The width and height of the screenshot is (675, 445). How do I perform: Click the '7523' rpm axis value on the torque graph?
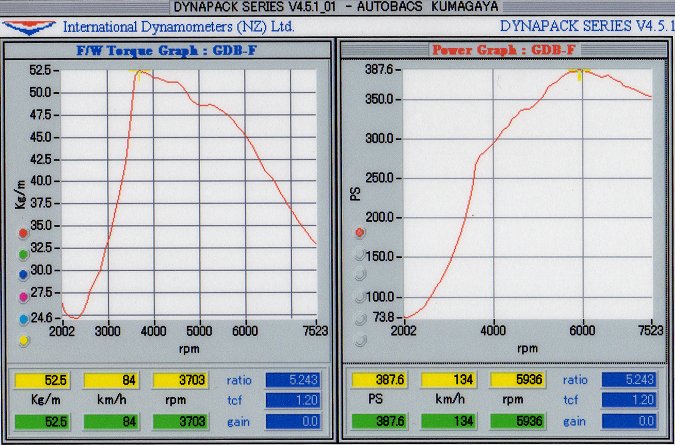[x=315, y=331]
